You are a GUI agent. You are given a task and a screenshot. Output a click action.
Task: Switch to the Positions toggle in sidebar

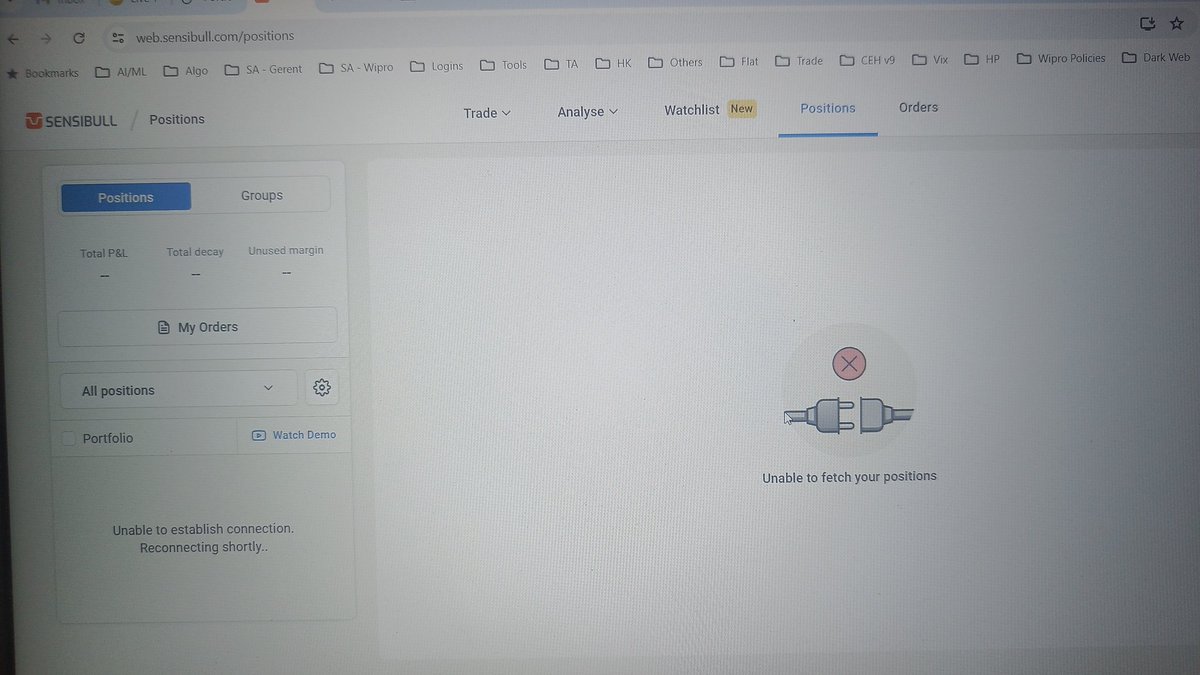click(x=126, y=197)
